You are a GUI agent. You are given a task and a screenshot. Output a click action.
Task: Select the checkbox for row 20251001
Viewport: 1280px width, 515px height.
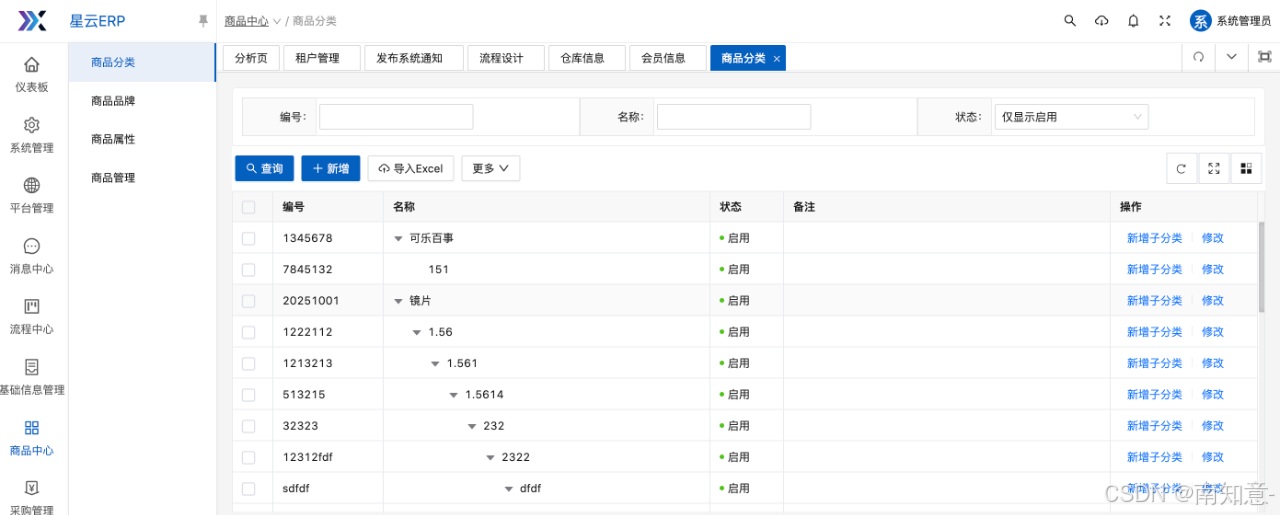pos(249,300)
